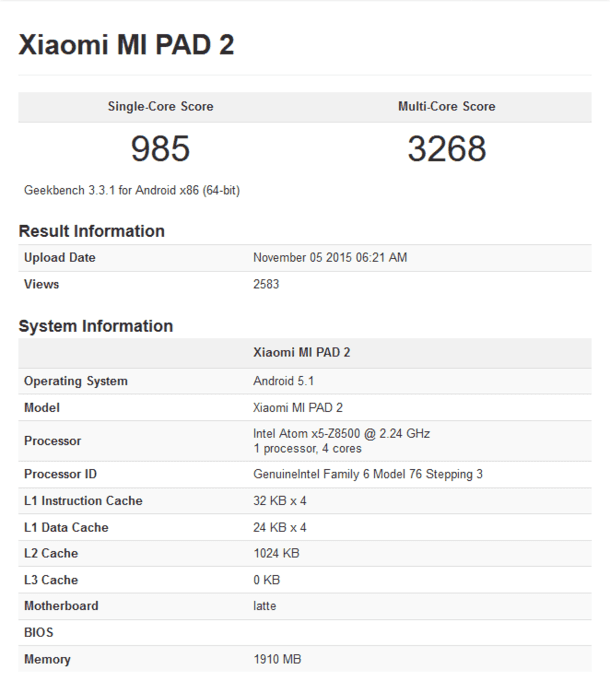Select the Geekbench 3.3.1 version text
This screenshot has width=610, height=693.
[x=132, y=190]
